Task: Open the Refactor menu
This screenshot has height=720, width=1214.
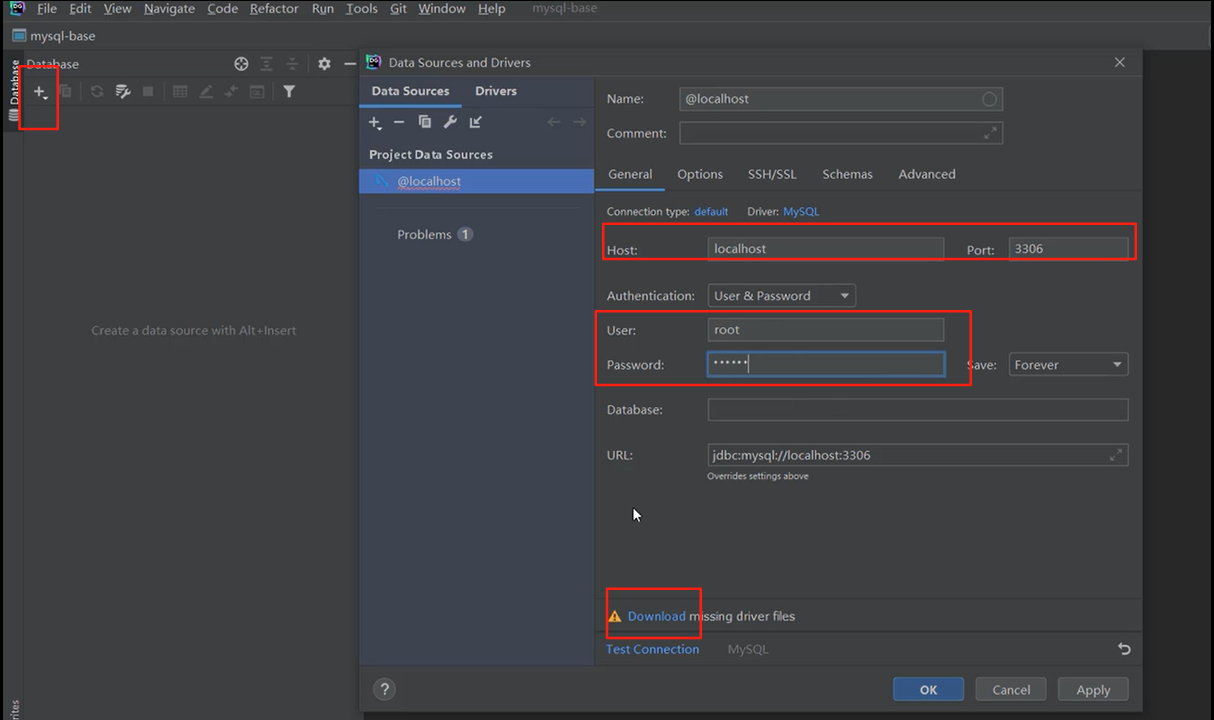Action: (x=274, y=9)
